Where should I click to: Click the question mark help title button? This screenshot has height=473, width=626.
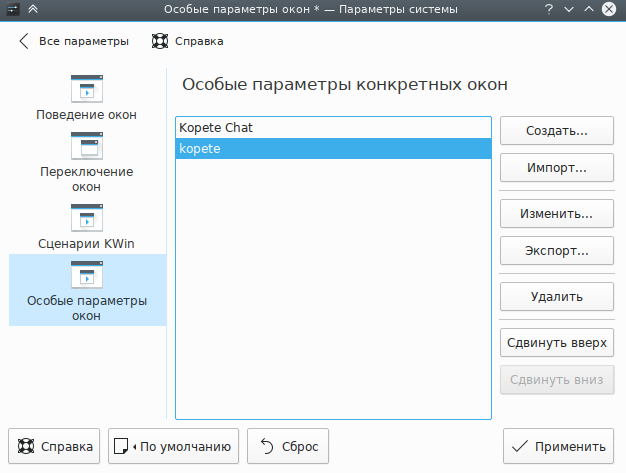coord(549,10)
